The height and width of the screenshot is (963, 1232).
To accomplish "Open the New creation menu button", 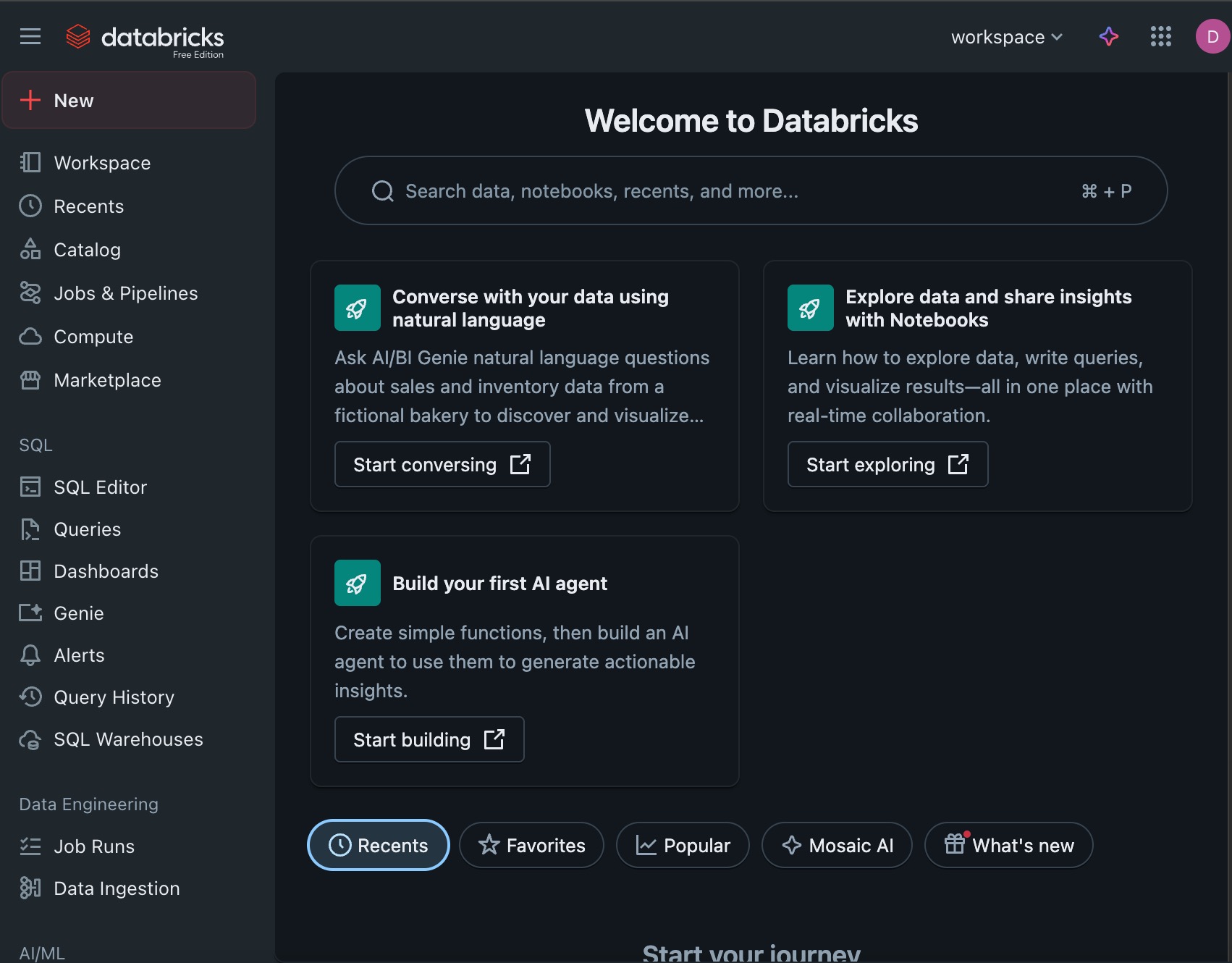I will [x=129, y=100].
